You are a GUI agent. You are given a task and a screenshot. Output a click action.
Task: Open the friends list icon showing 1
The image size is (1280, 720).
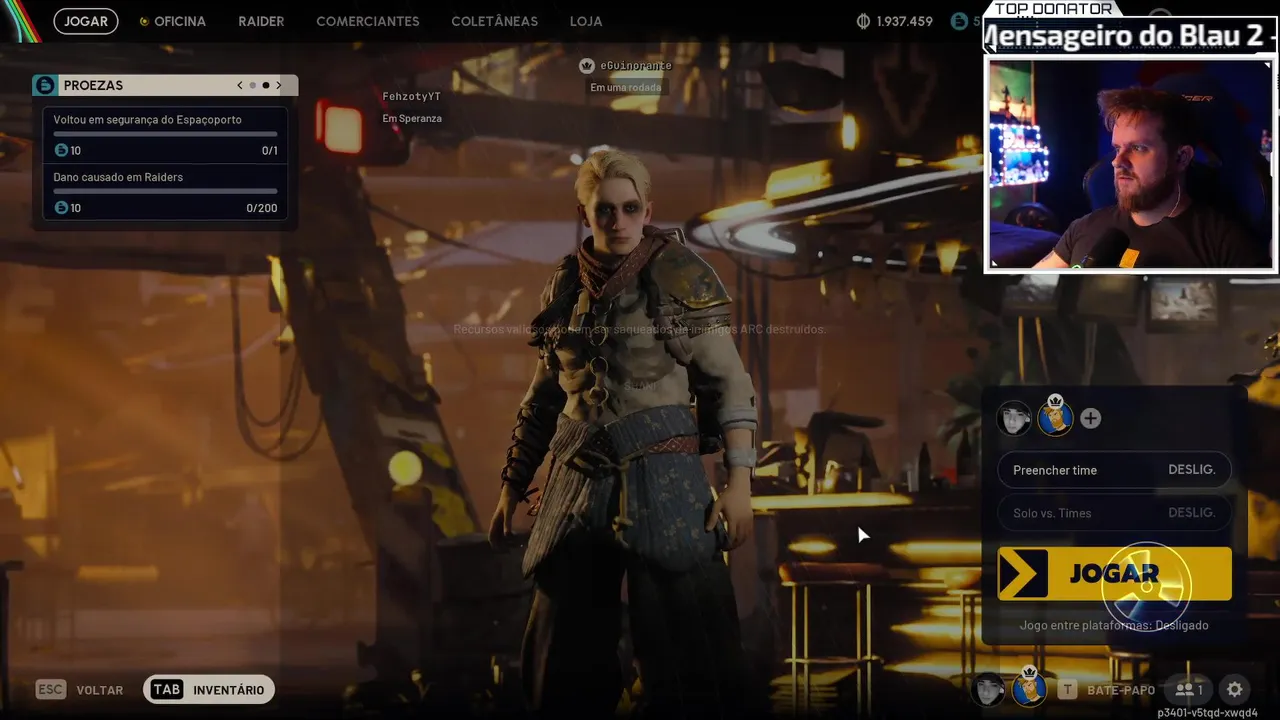click(x=1188, y=689)
